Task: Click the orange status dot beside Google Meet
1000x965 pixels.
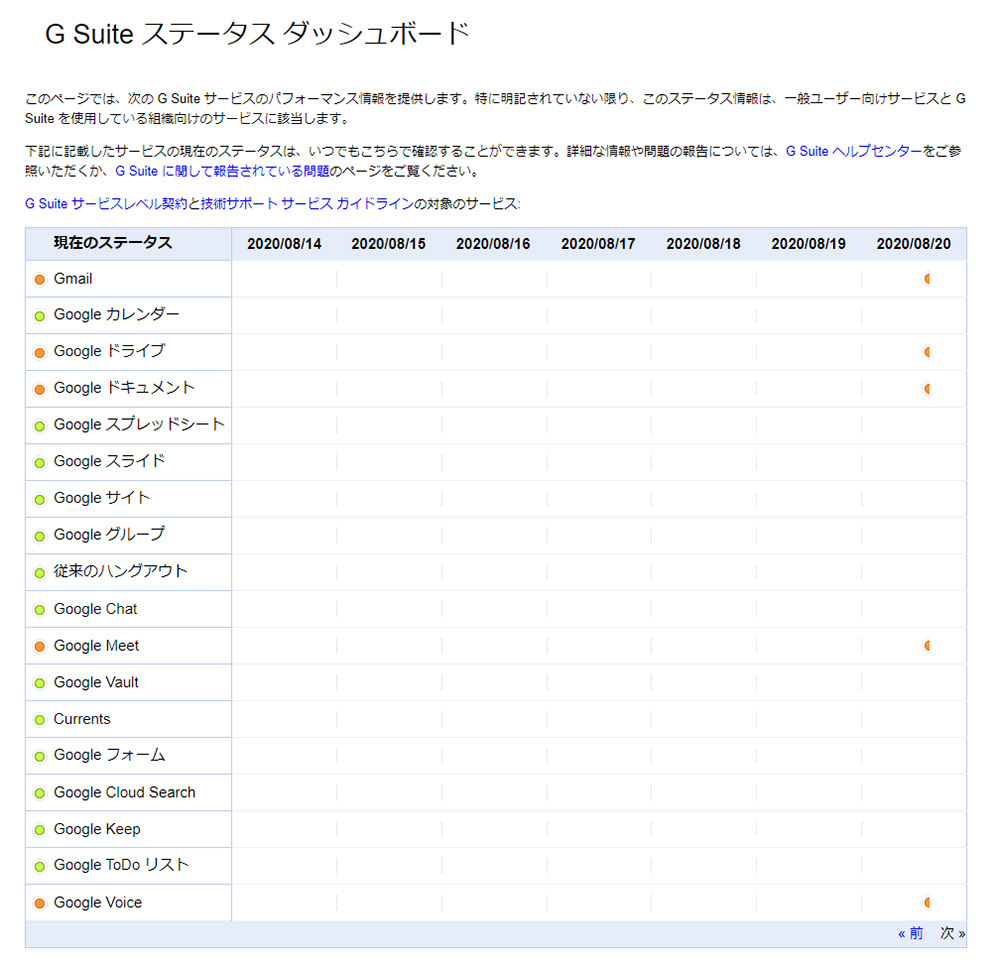Action: (40, 646)
